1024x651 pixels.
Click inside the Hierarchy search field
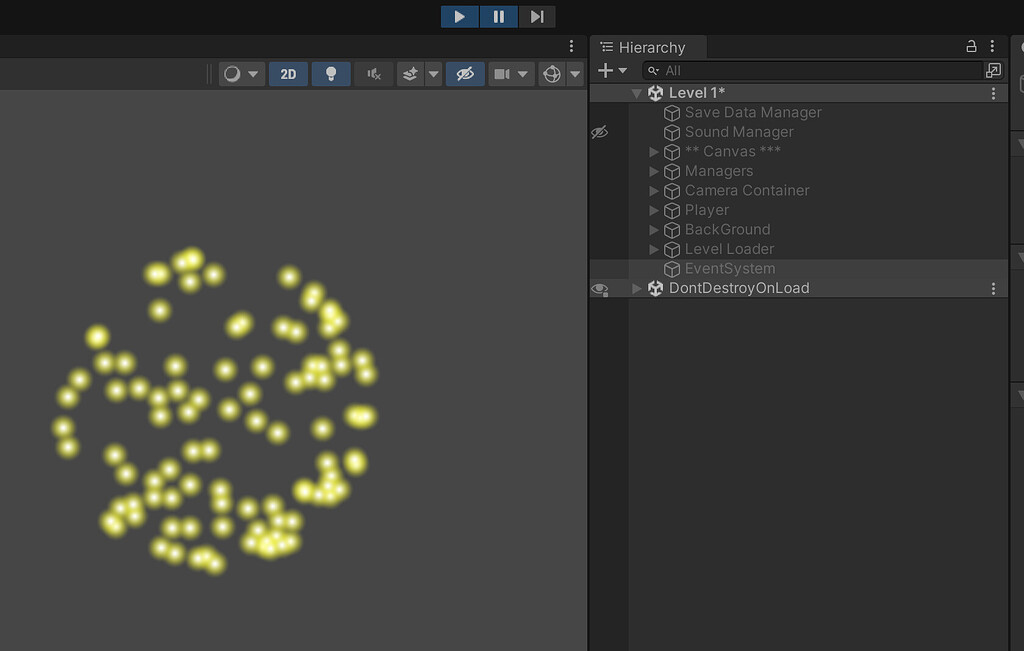800,70
